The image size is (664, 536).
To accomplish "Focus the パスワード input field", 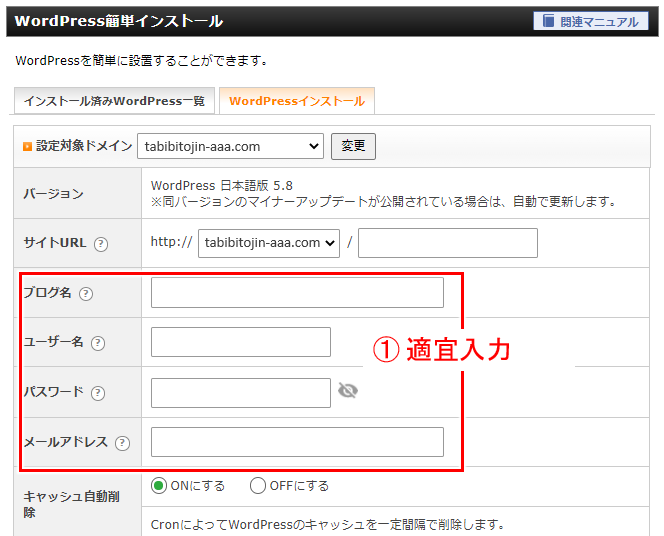I will coord(241,393).
